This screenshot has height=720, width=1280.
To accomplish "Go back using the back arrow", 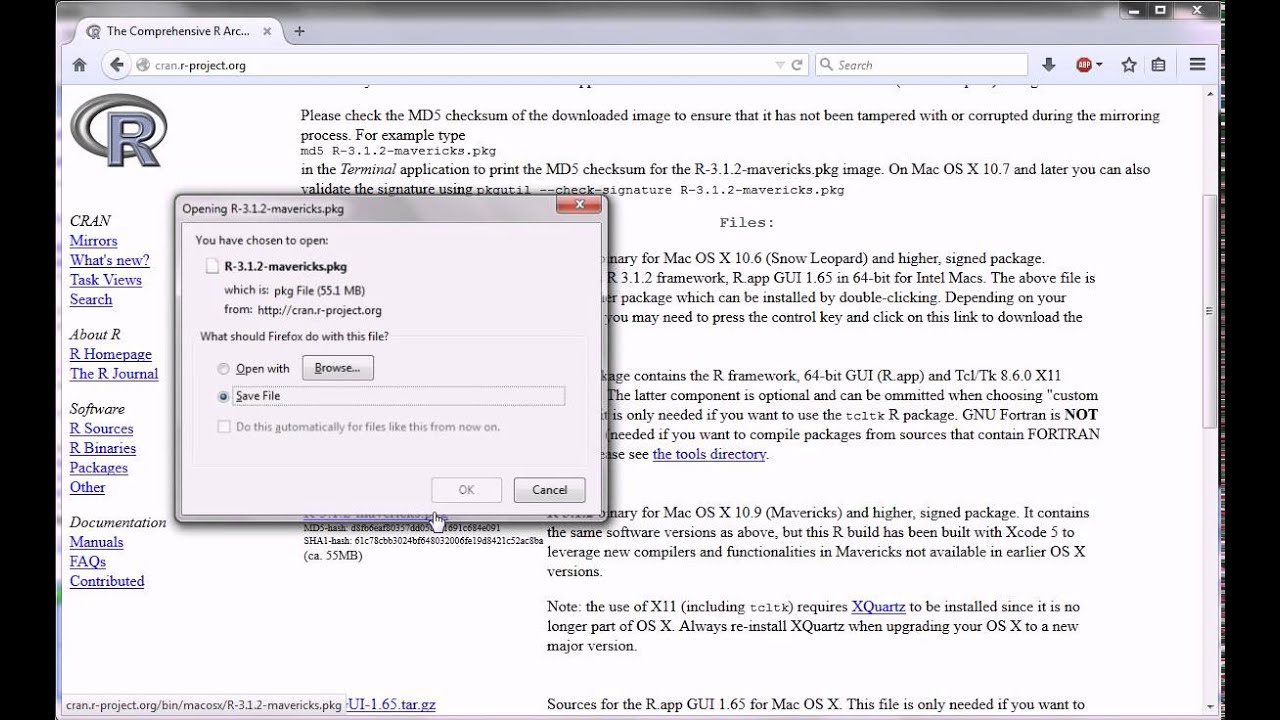I will (x=117, y=65).
